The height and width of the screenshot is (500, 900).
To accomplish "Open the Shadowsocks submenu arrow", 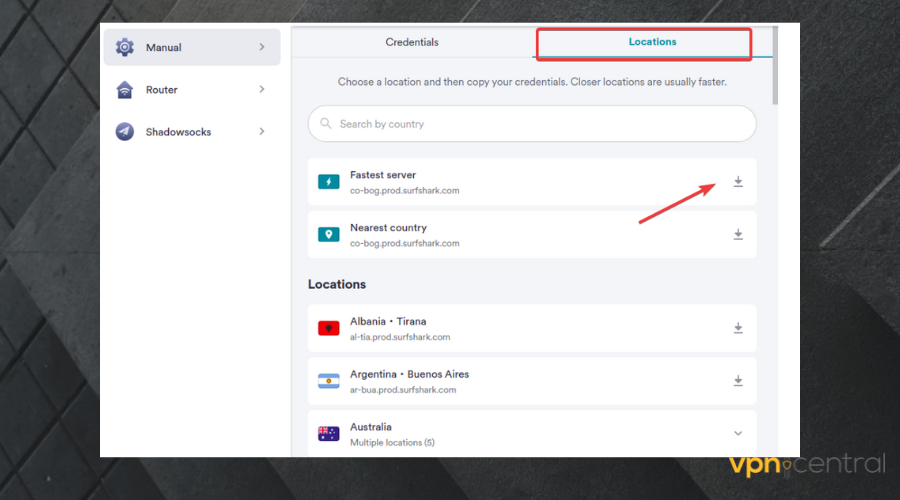I will coord(262,132).
